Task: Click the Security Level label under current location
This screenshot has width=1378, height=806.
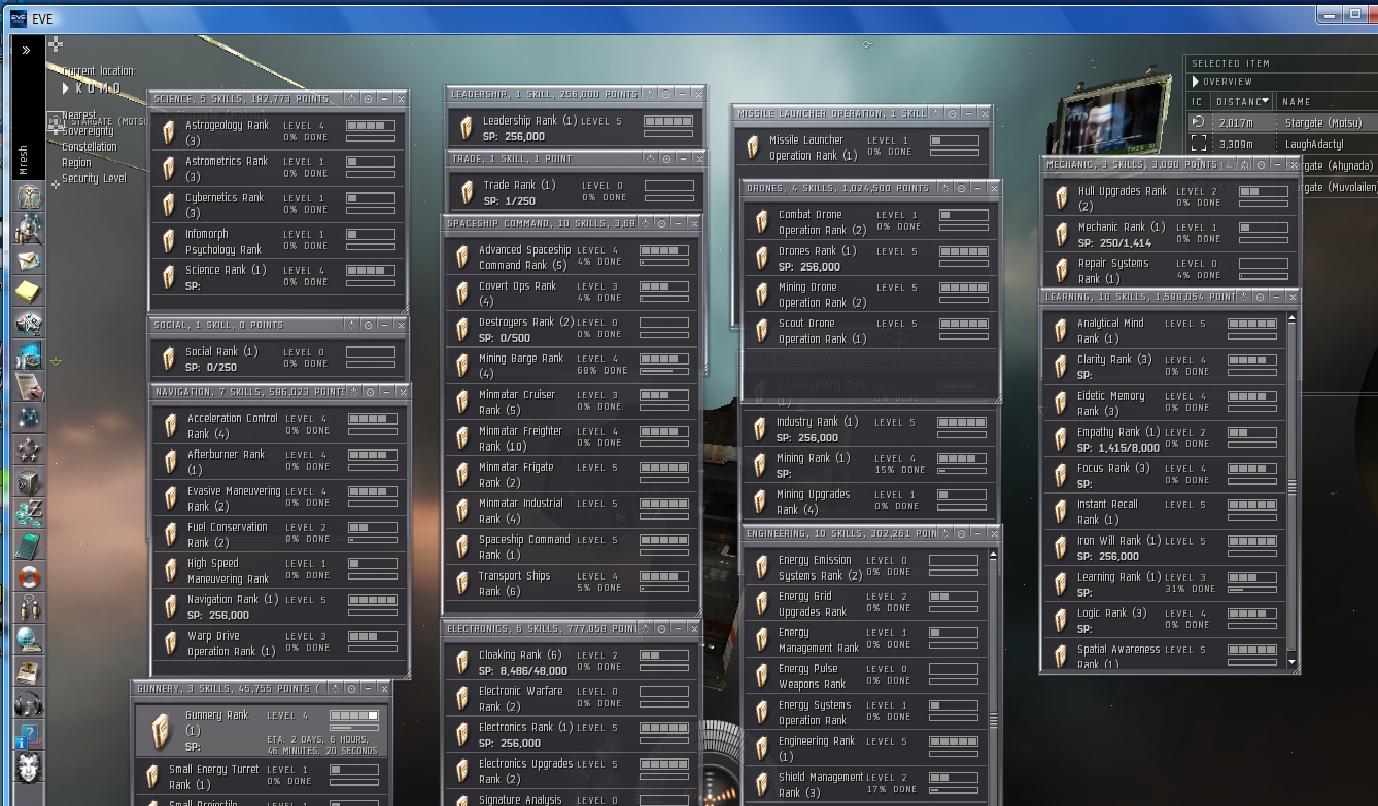Action: 94,178
